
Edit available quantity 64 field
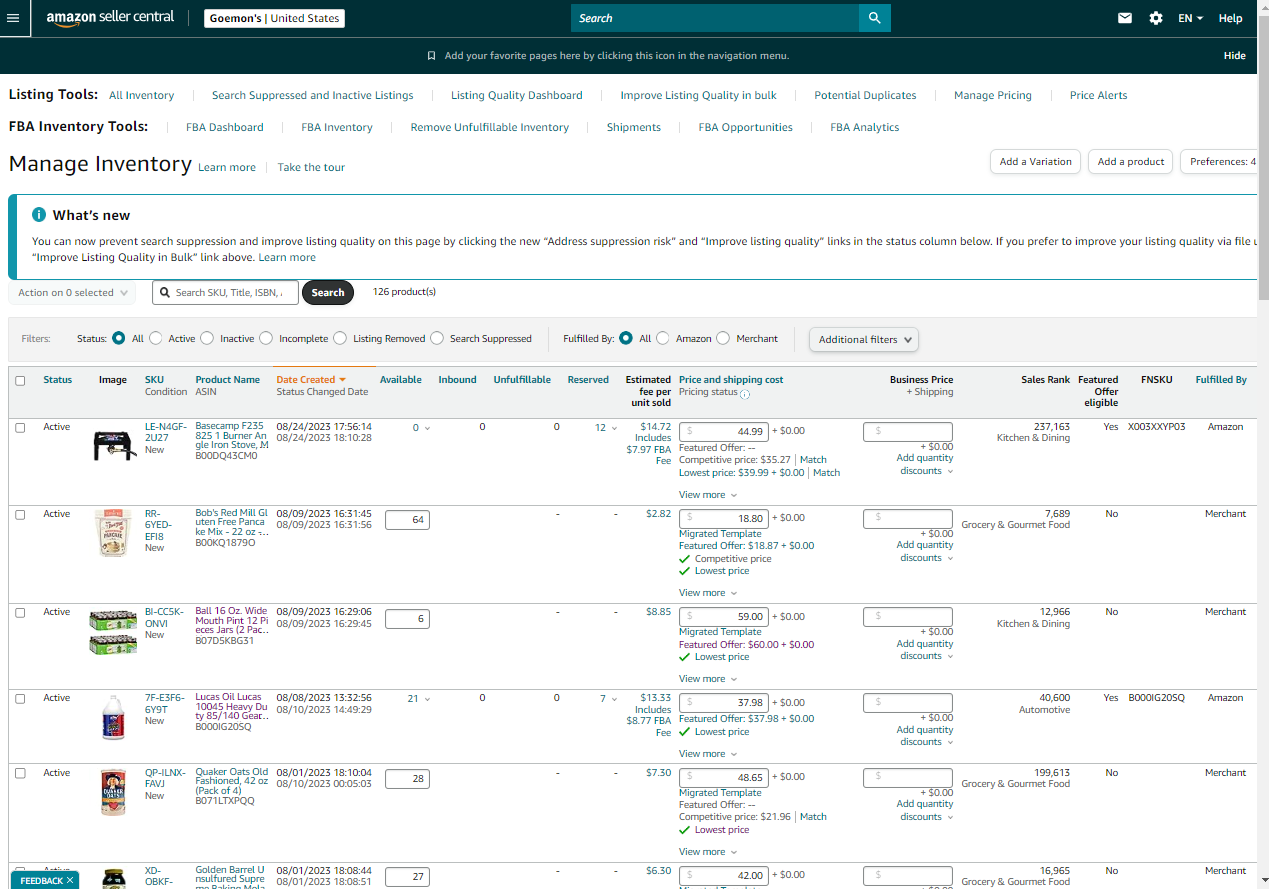[x=407, y=520]
